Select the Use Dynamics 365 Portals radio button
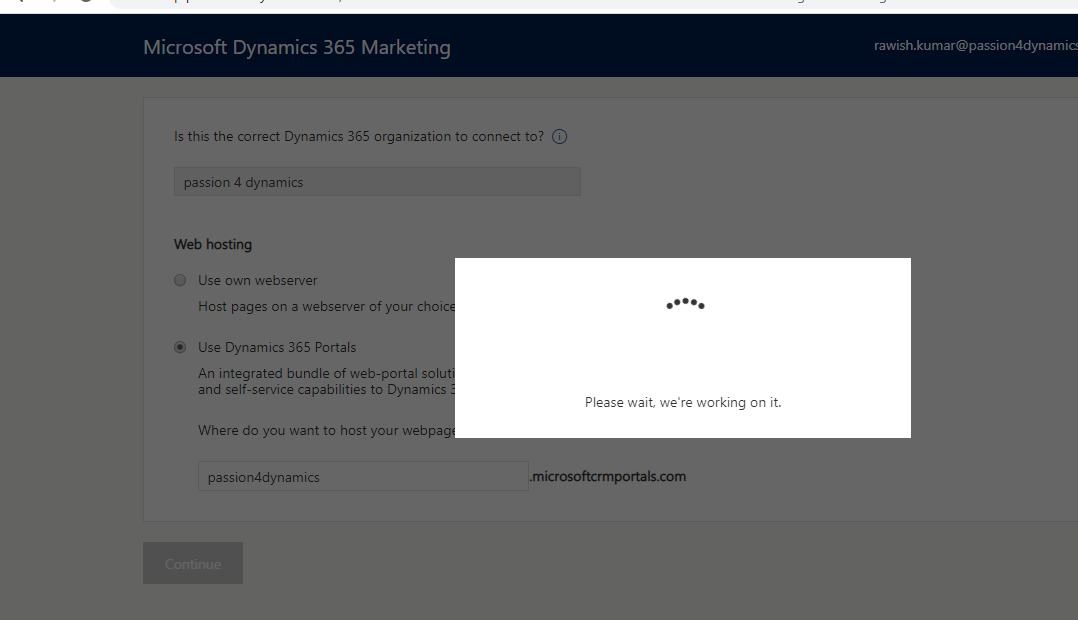The height and width of the screenshot is (620, 1078). pos(180,347)
